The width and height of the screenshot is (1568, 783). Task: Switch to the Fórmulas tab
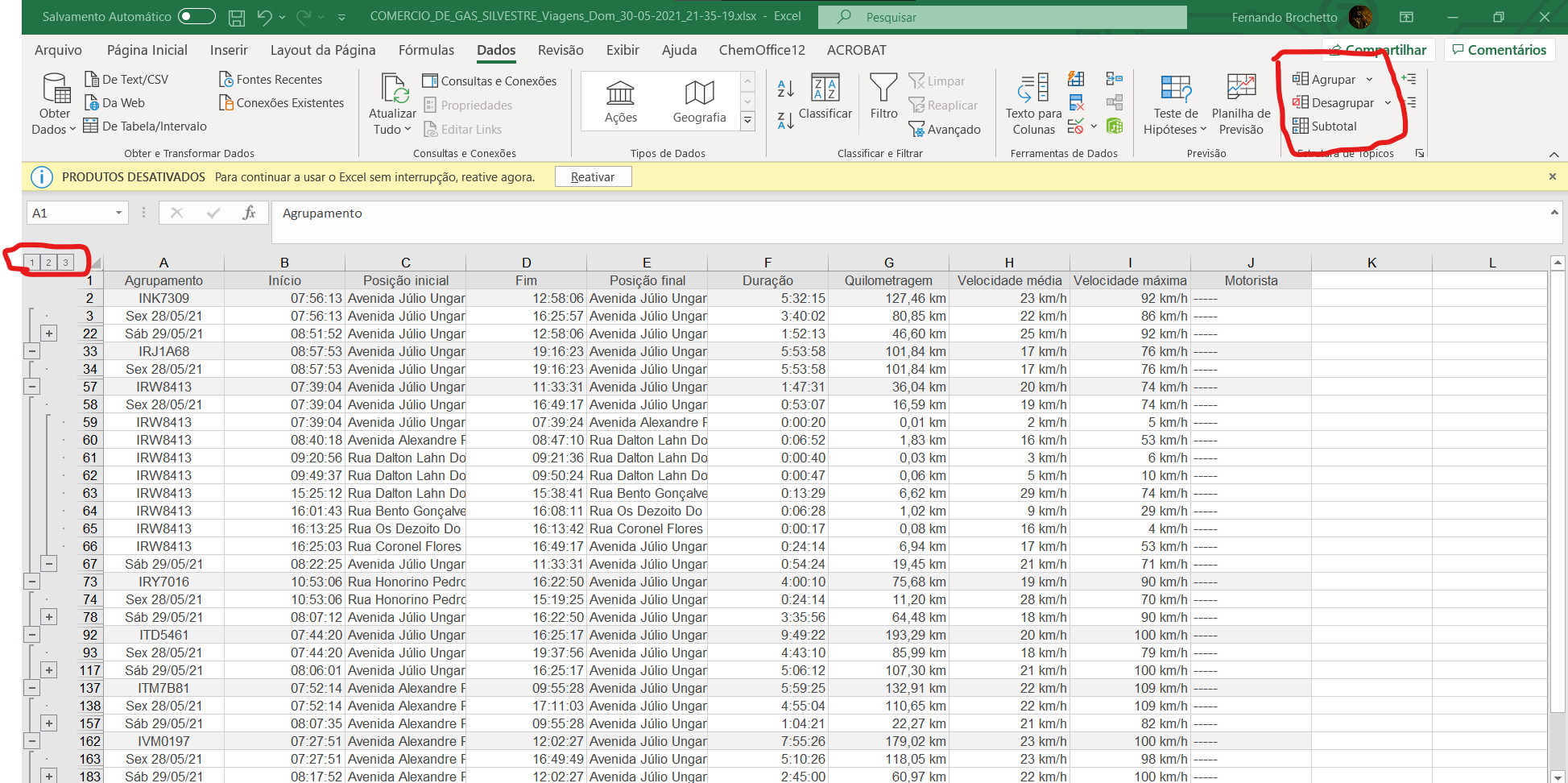coord(426,50)
